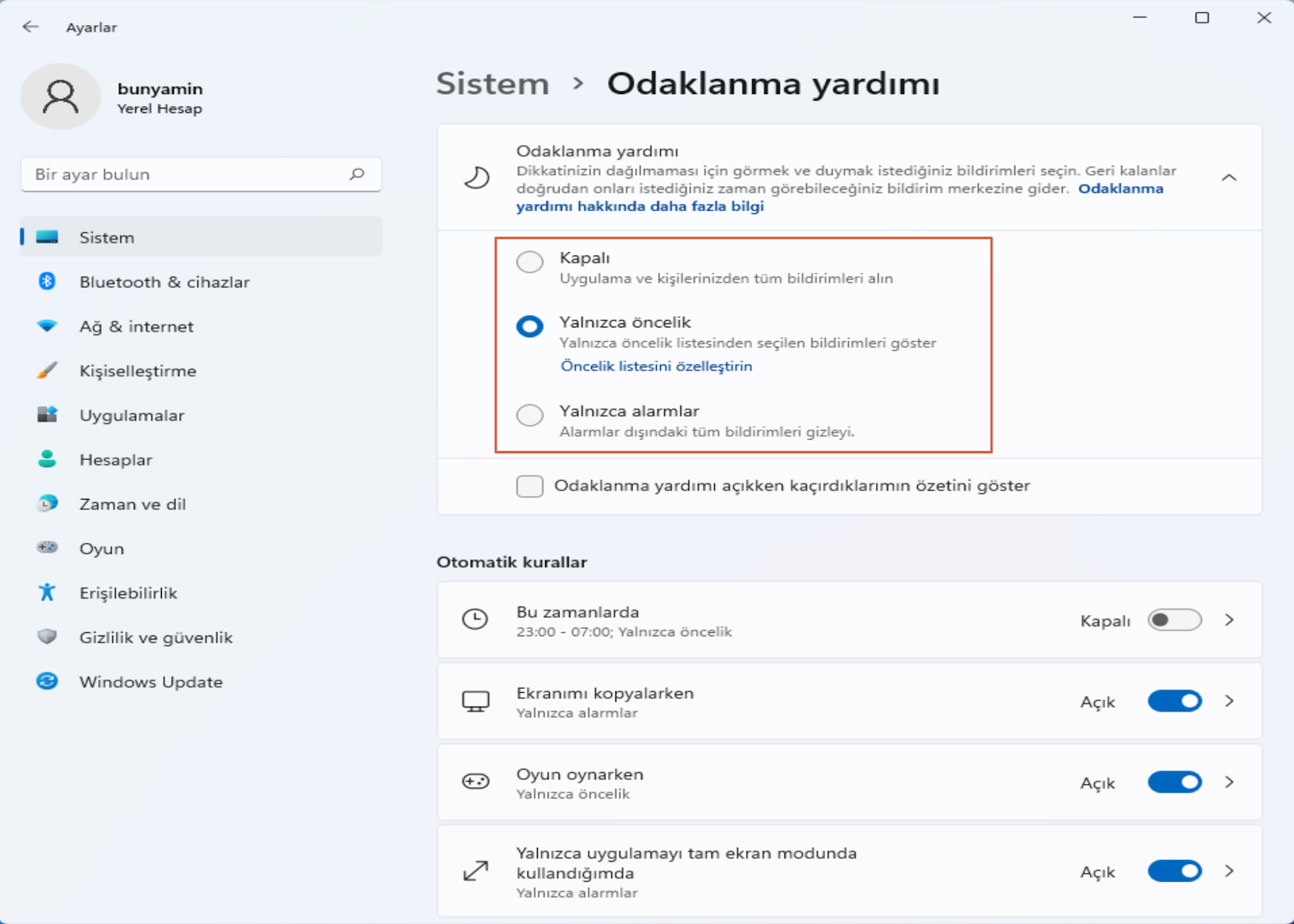This screenshot has width=1294, height=924.
Task: Click the Hesaplar person icon
Action: pyautogui.click(x=47, y=459)
